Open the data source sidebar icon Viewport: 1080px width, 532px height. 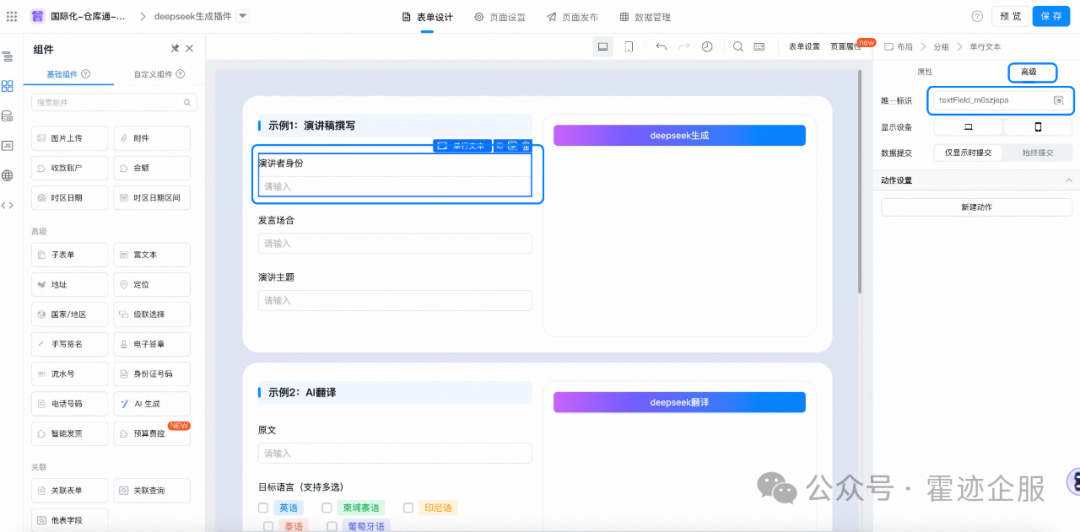pyautogui.click(x=8, y=116)
